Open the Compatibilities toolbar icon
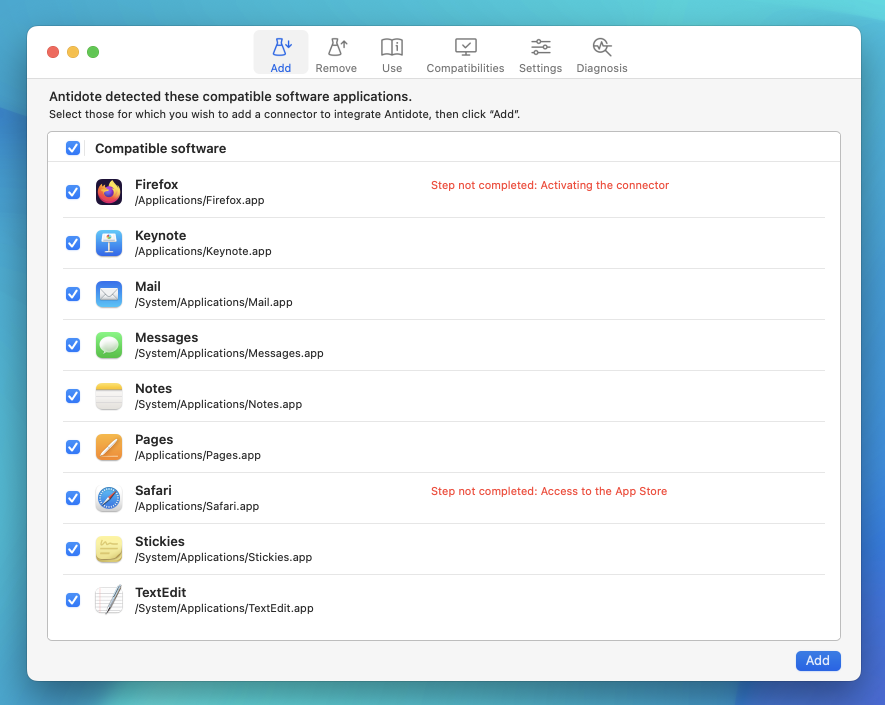The height and width of the screenshot is (705, 885). [465, 54]
